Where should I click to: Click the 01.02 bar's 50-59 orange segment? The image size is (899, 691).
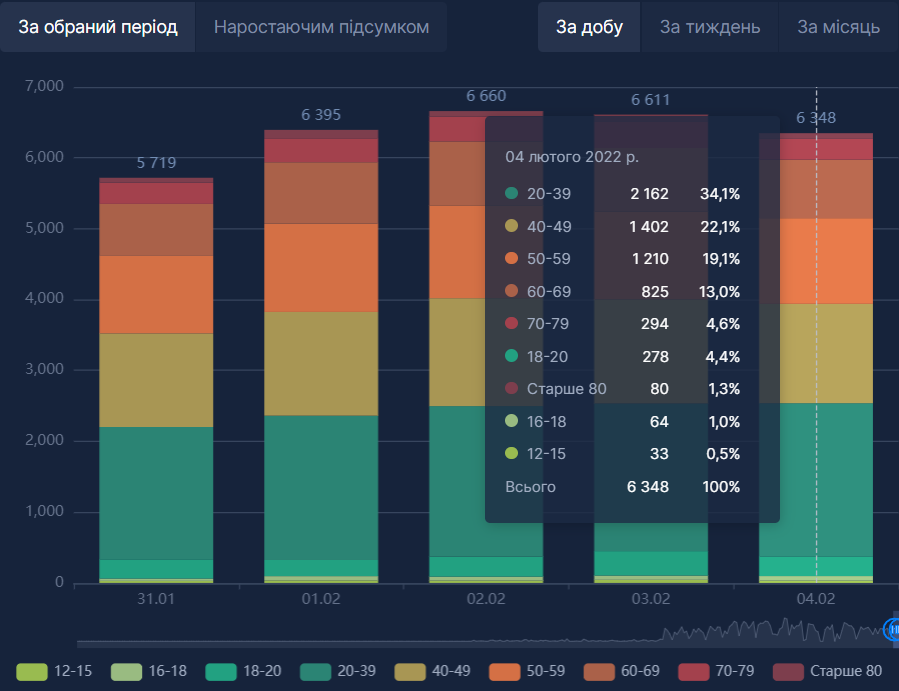tap(321, 267)
